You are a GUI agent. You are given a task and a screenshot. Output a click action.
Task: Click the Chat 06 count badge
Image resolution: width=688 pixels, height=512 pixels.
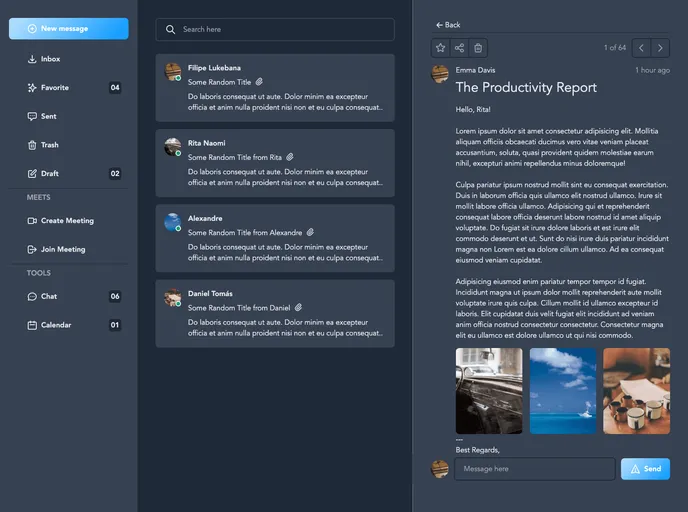[x=115, y=296]
